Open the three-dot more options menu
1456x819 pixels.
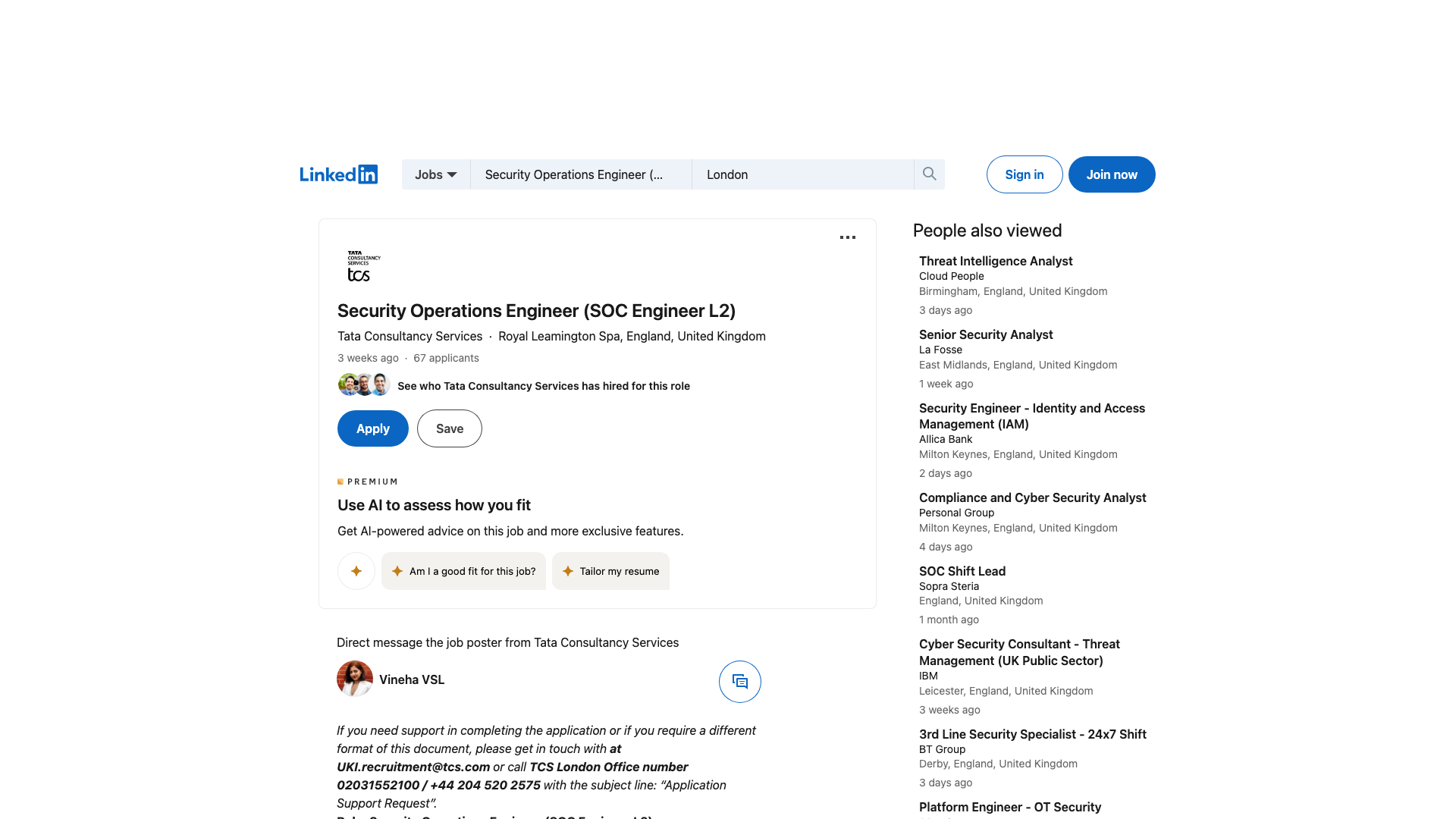tap(848, 237)
